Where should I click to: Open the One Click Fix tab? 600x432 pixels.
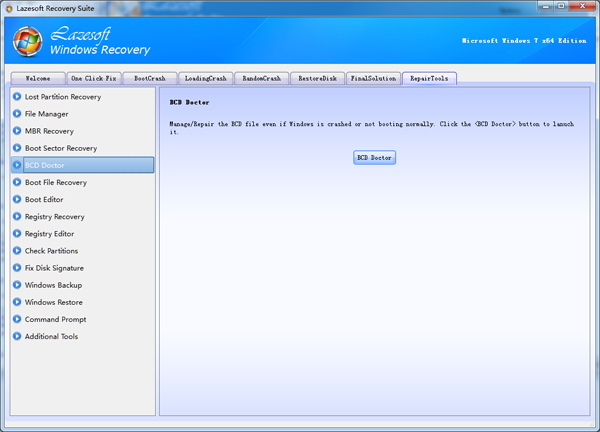click(94, 78)
